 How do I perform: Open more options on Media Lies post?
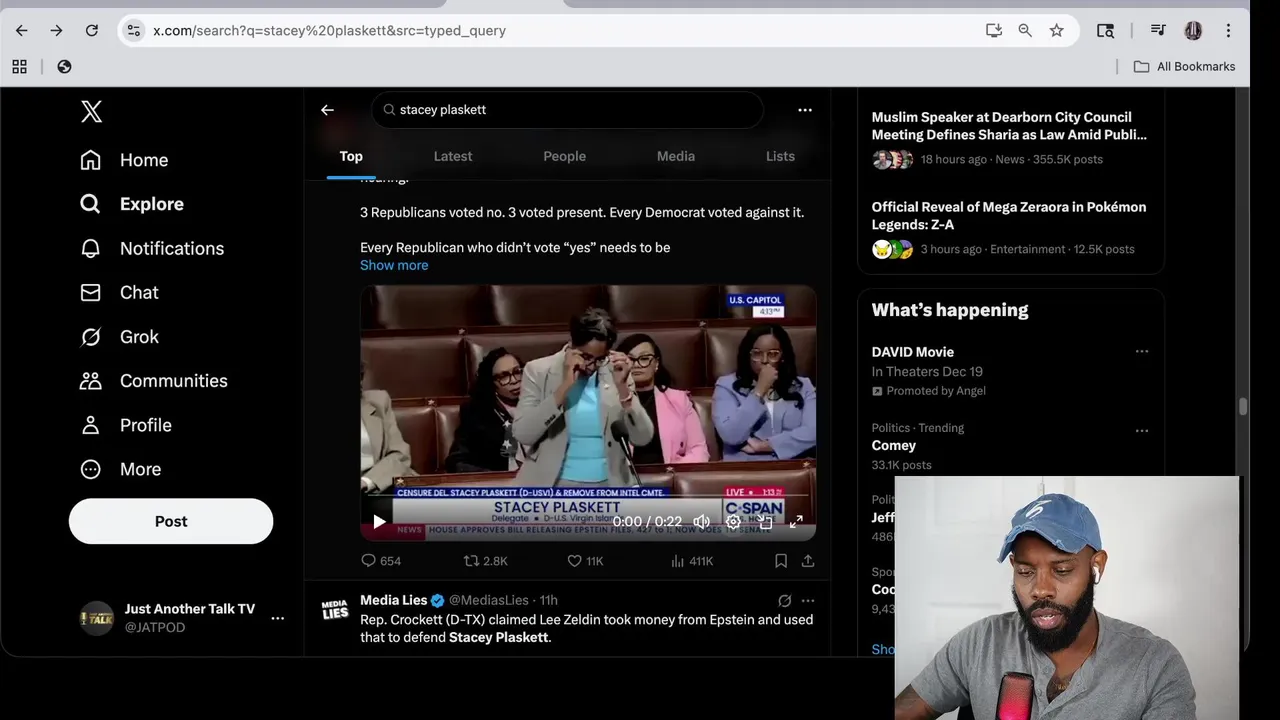(808, 601)
